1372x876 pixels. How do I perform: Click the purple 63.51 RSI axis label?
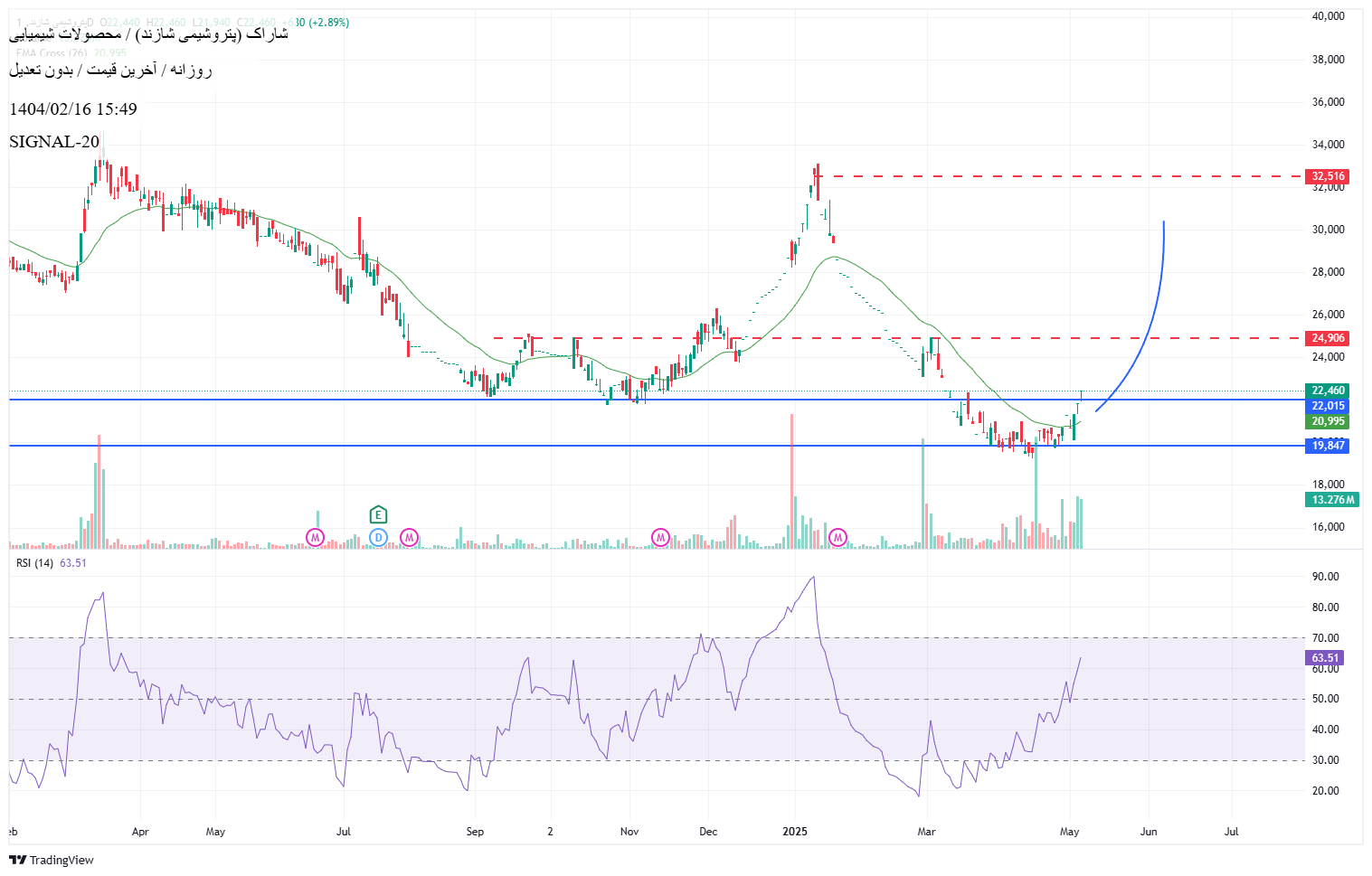click(1325, 658)
